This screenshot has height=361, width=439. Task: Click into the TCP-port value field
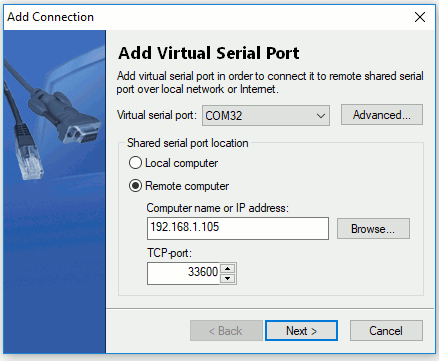coord(183,273)
